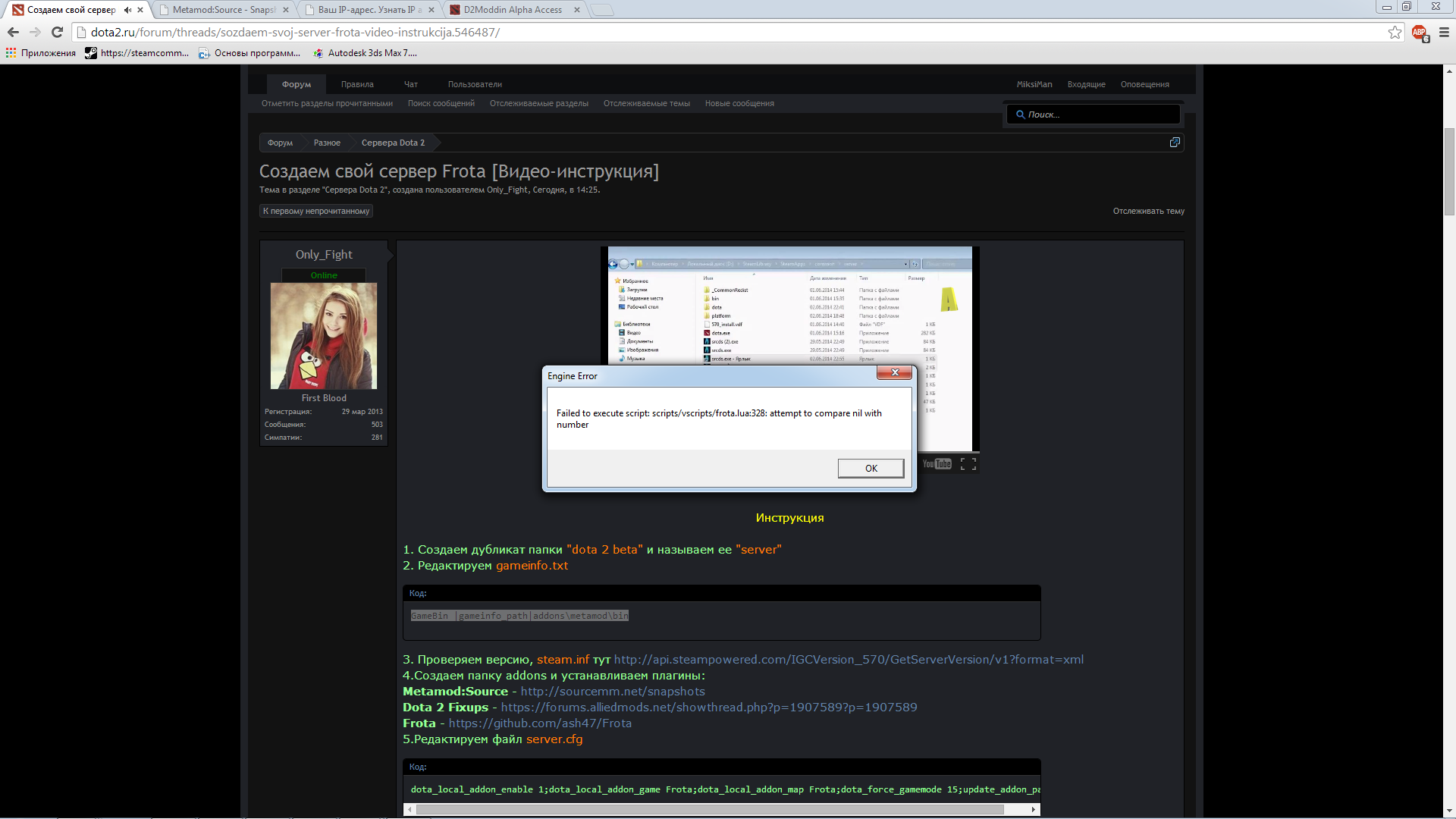Viewport: 1456px width, 819px height.
Task: Open Отслеживаемые разделы link
Action: pos(538,103)
